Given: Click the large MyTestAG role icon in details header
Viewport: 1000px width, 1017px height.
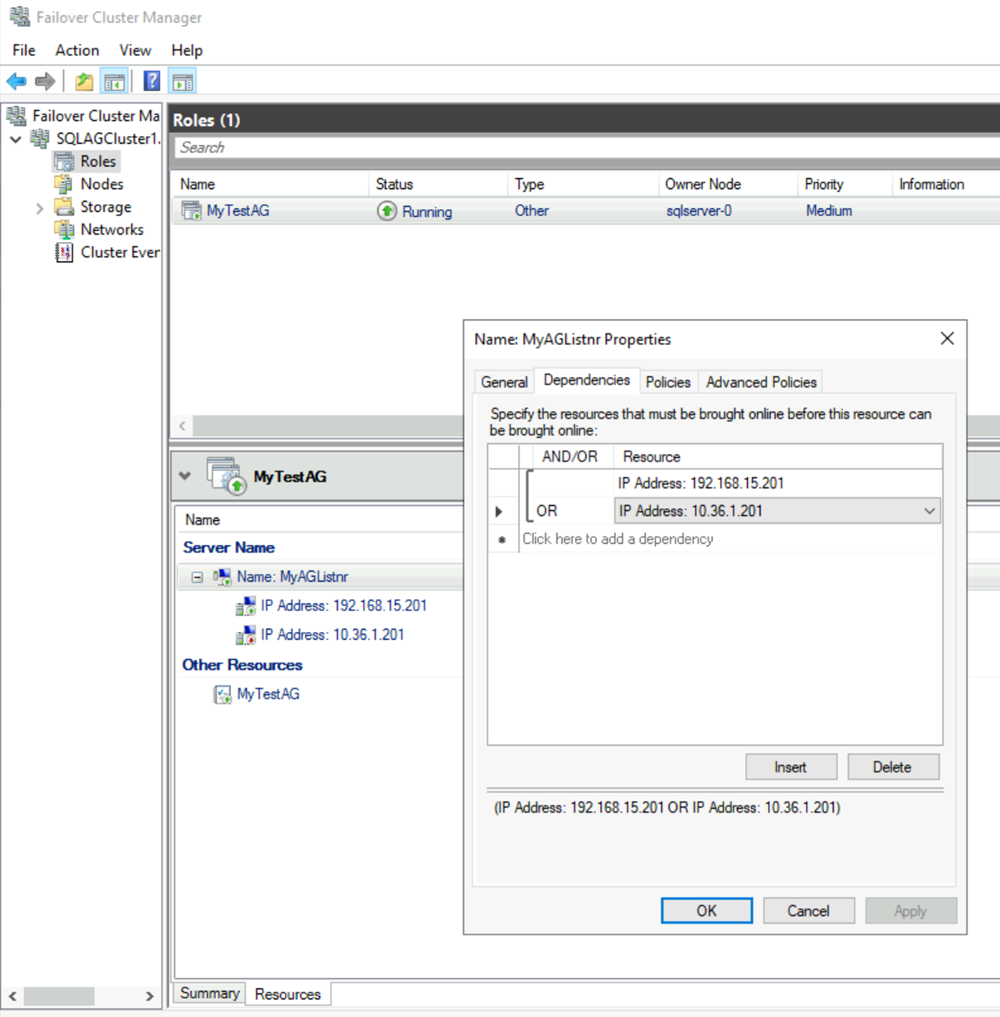Looking at the screenshot, I should (226, 476).
